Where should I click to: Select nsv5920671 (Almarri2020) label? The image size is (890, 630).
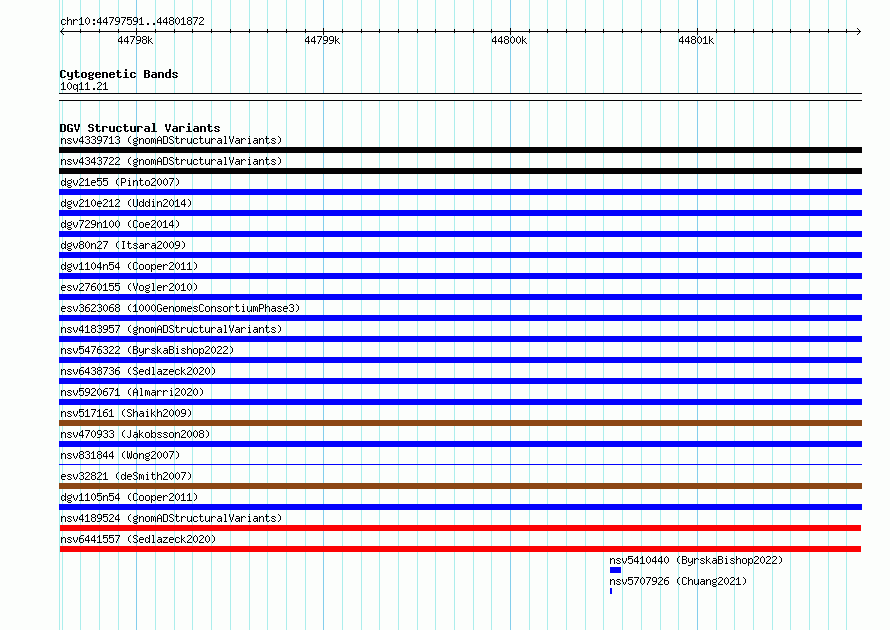pyautogui.click(x=132, y=392)
